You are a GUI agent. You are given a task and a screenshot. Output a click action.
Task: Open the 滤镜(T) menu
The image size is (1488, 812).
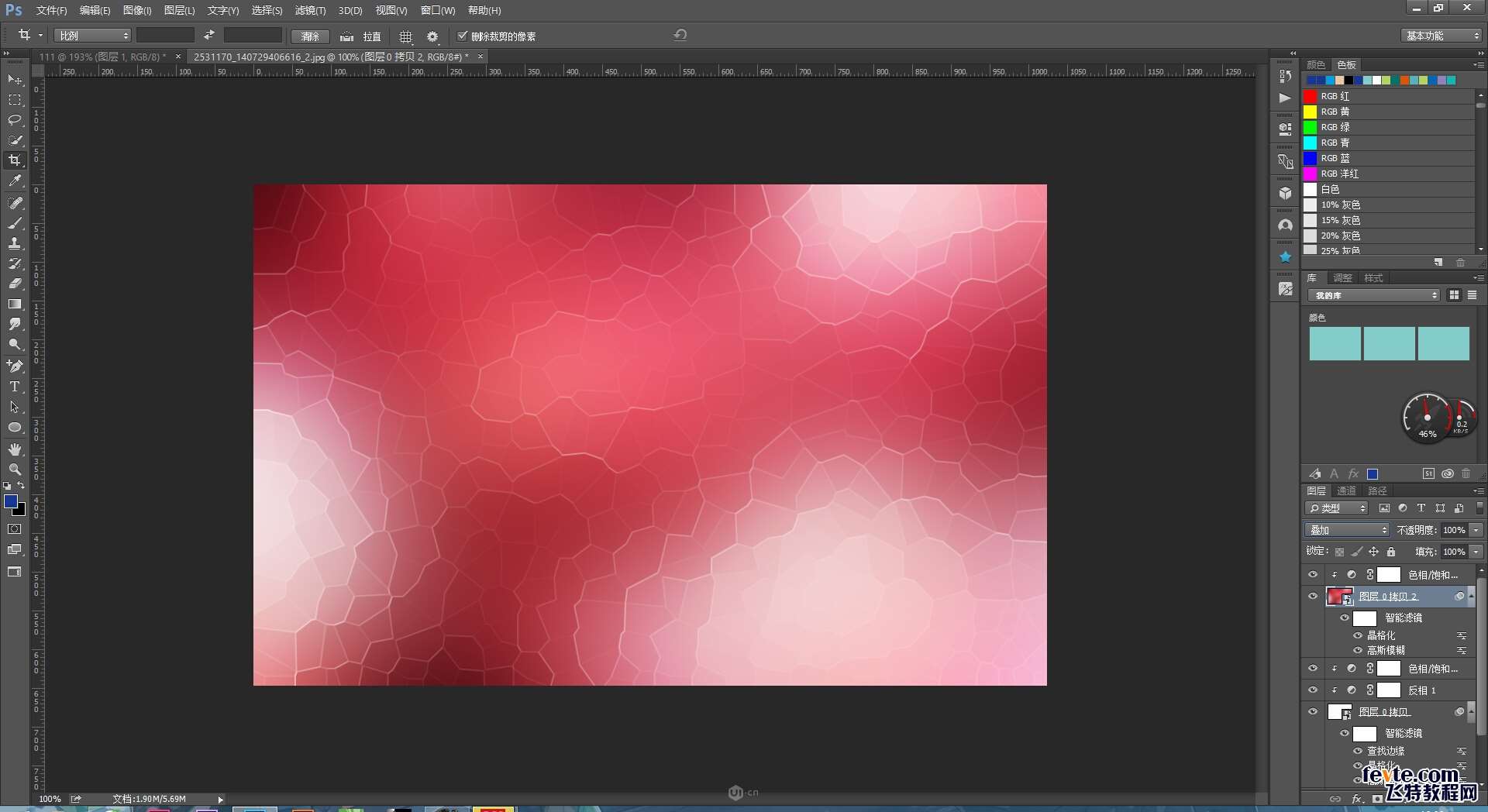(310, 10)
